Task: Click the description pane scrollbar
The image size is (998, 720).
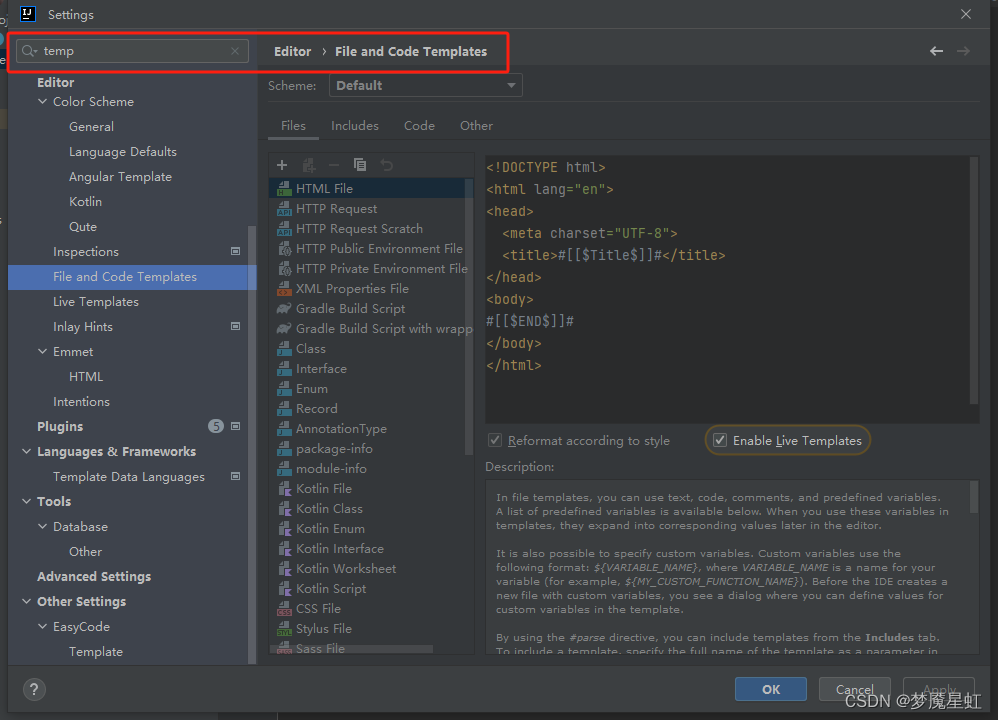Action: pos(974,497)
